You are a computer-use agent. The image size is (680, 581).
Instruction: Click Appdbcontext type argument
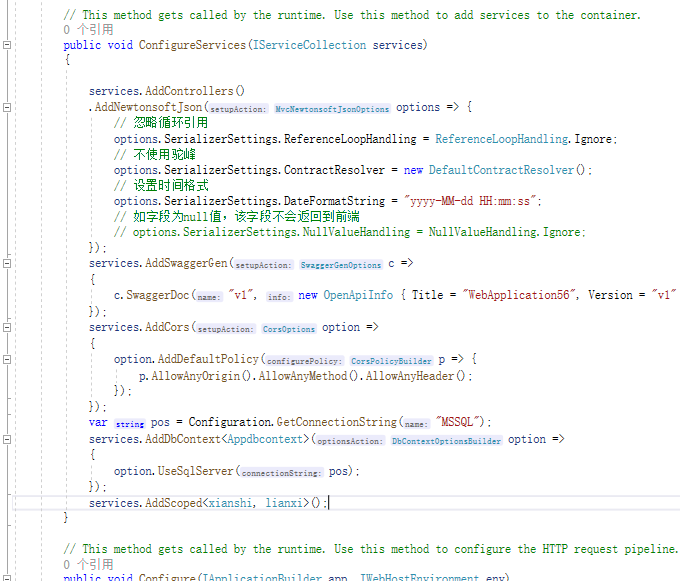265,439
